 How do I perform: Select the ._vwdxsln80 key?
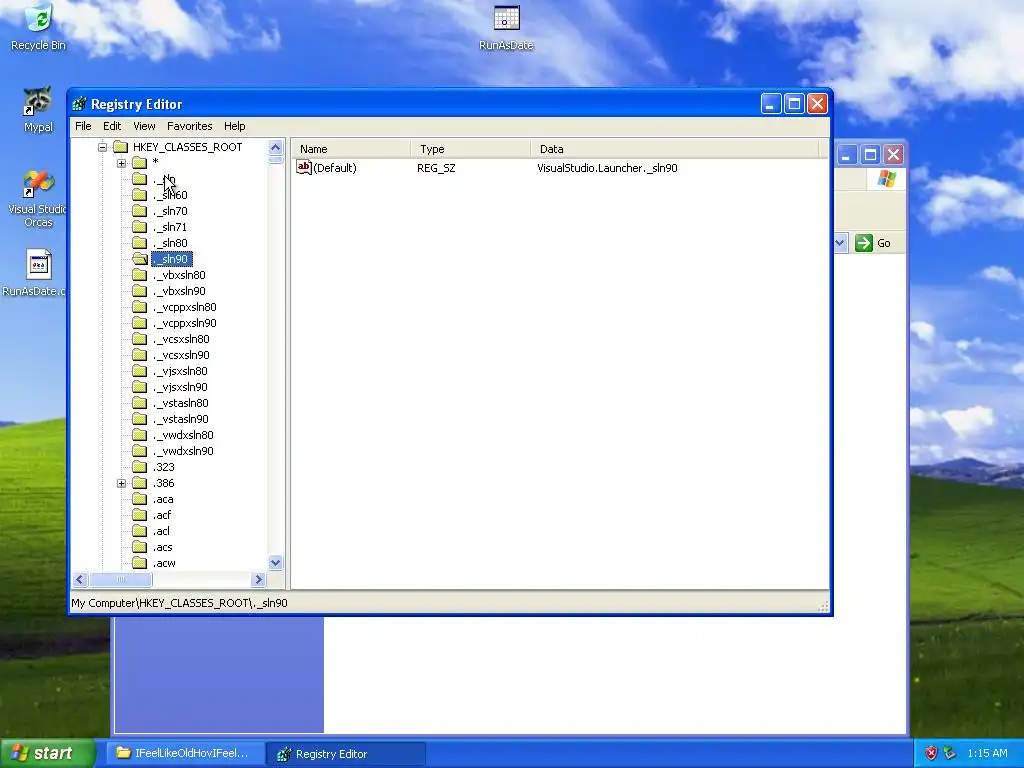point(183,435)
